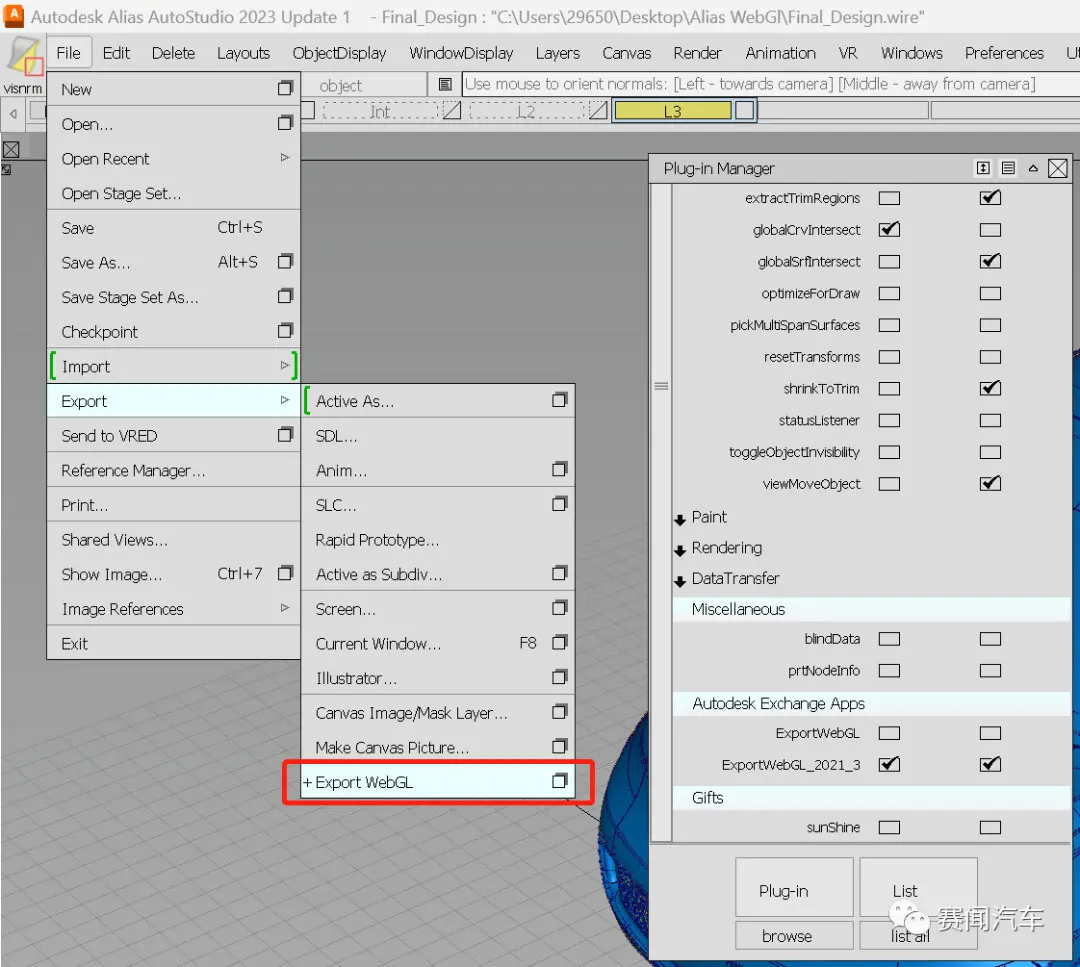Select the yellow L3 layer swatch

pos(672,111)
